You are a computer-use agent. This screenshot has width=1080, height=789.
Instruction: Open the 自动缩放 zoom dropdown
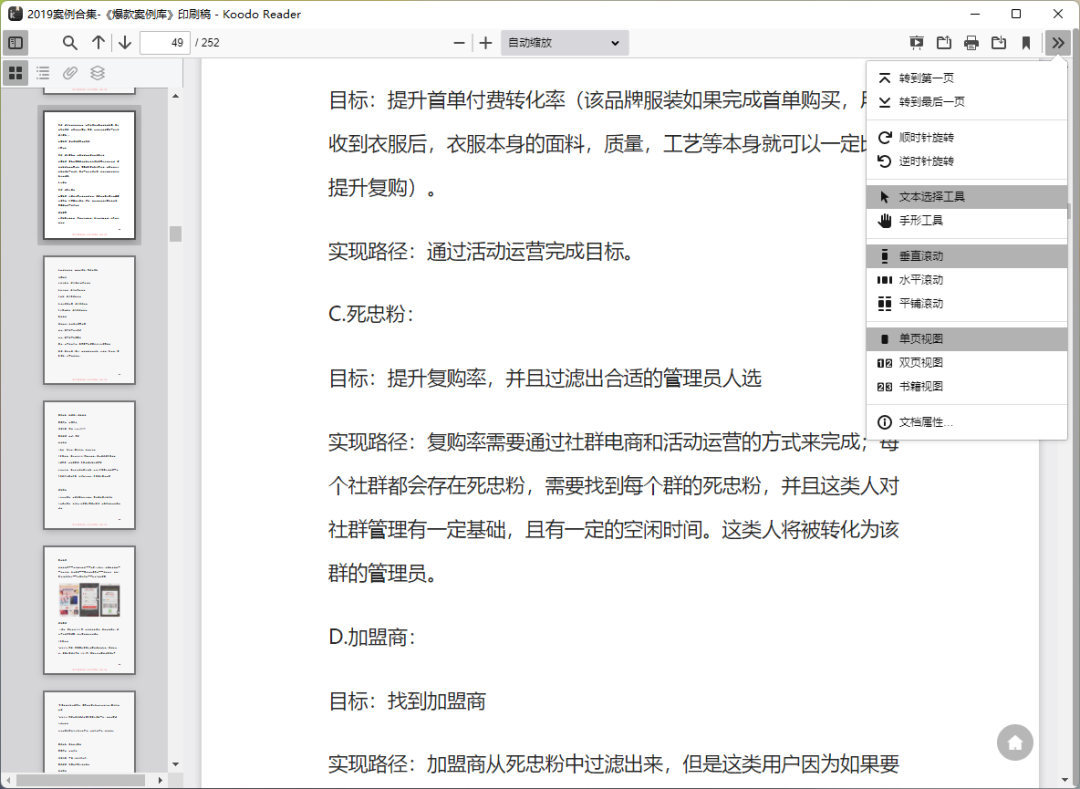coord(563,43)
